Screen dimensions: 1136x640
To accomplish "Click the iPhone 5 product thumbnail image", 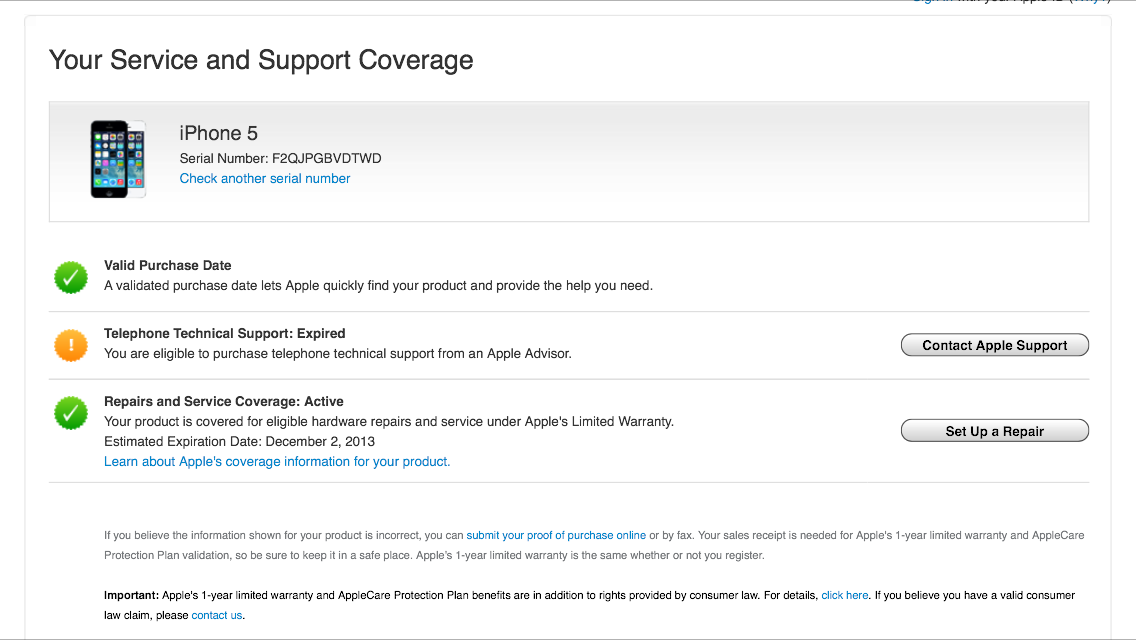I will point(118,159).
